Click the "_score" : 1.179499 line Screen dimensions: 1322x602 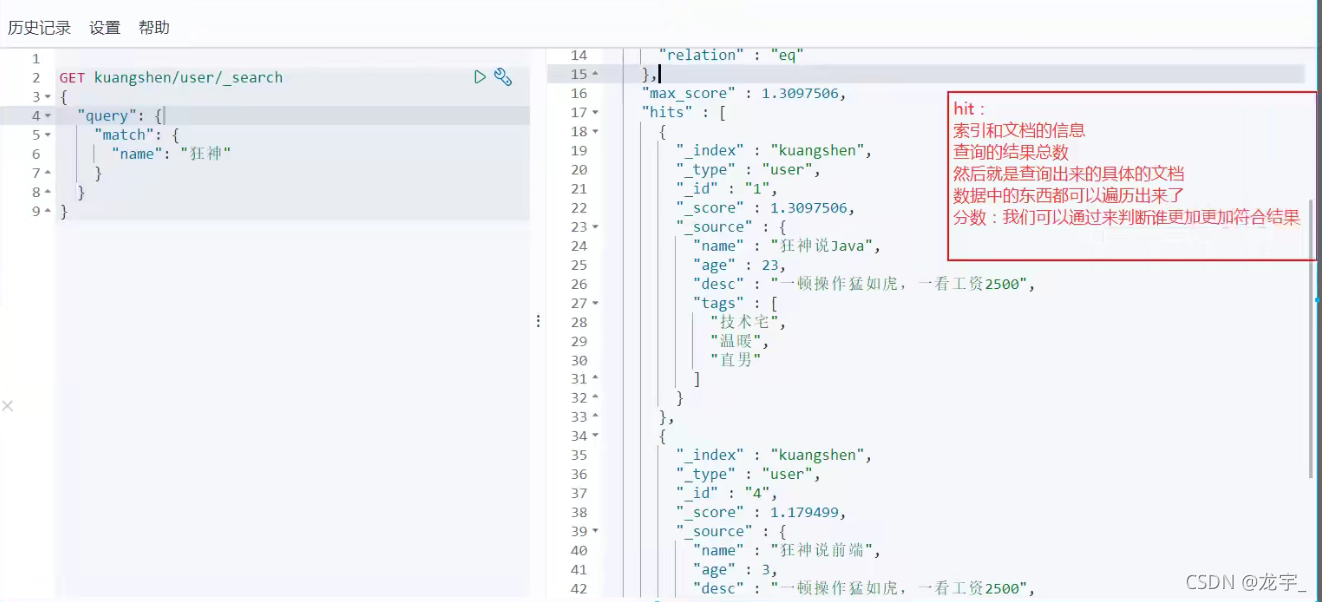pos(761,512)
